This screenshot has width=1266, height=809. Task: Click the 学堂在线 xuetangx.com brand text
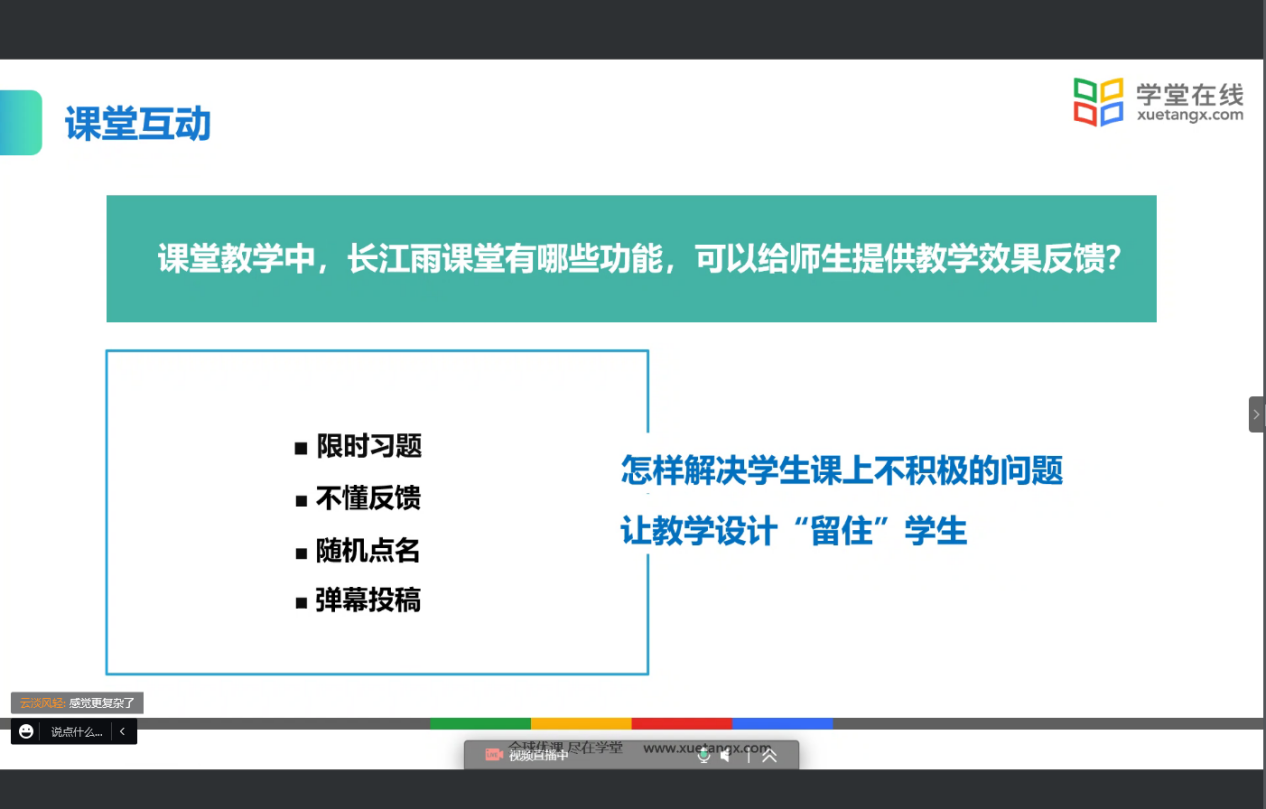pos(1189,102)
